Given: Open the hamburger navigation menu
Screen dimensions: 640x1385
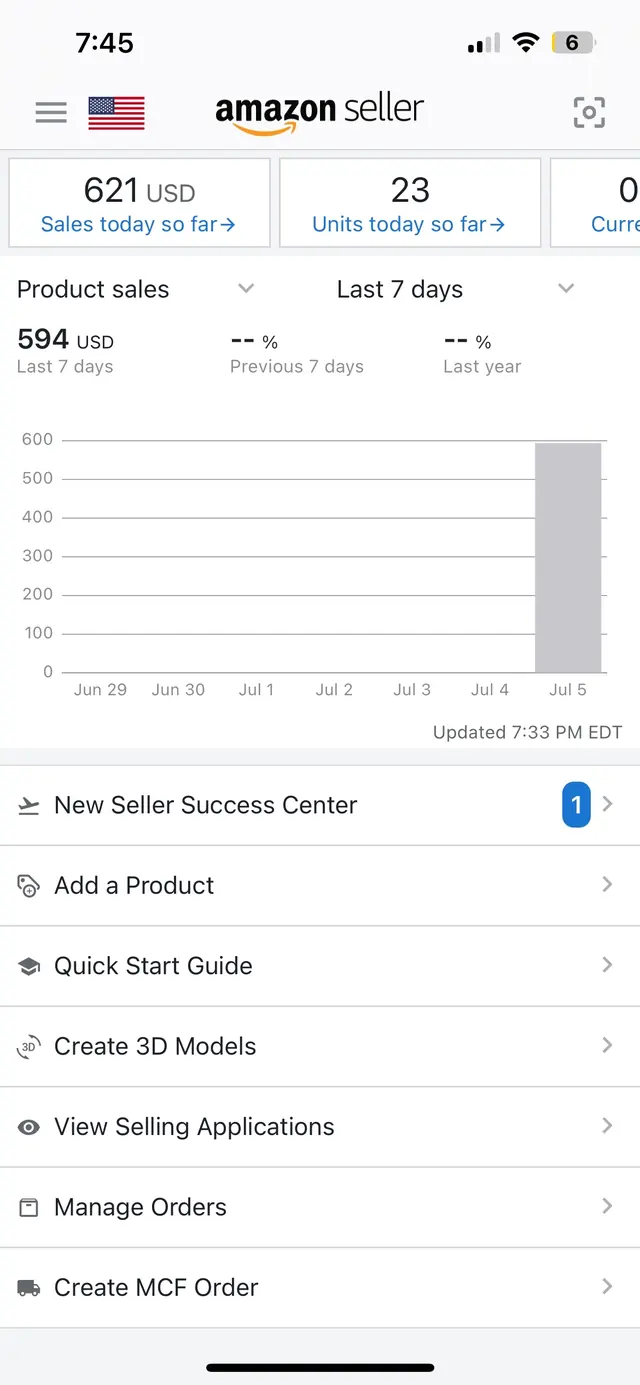Looking at the screenshot, I should [51, 113].
